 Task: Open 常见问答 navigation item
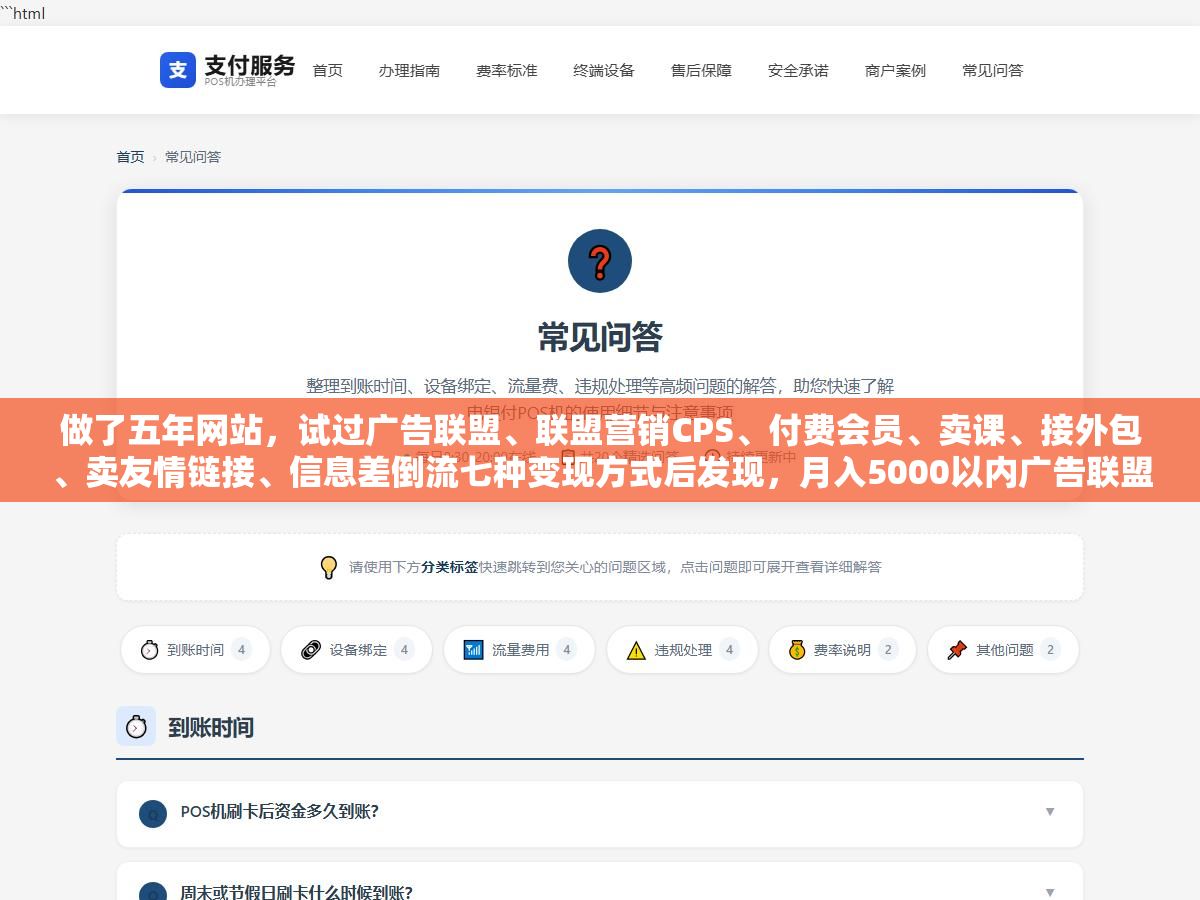[993, 70]
